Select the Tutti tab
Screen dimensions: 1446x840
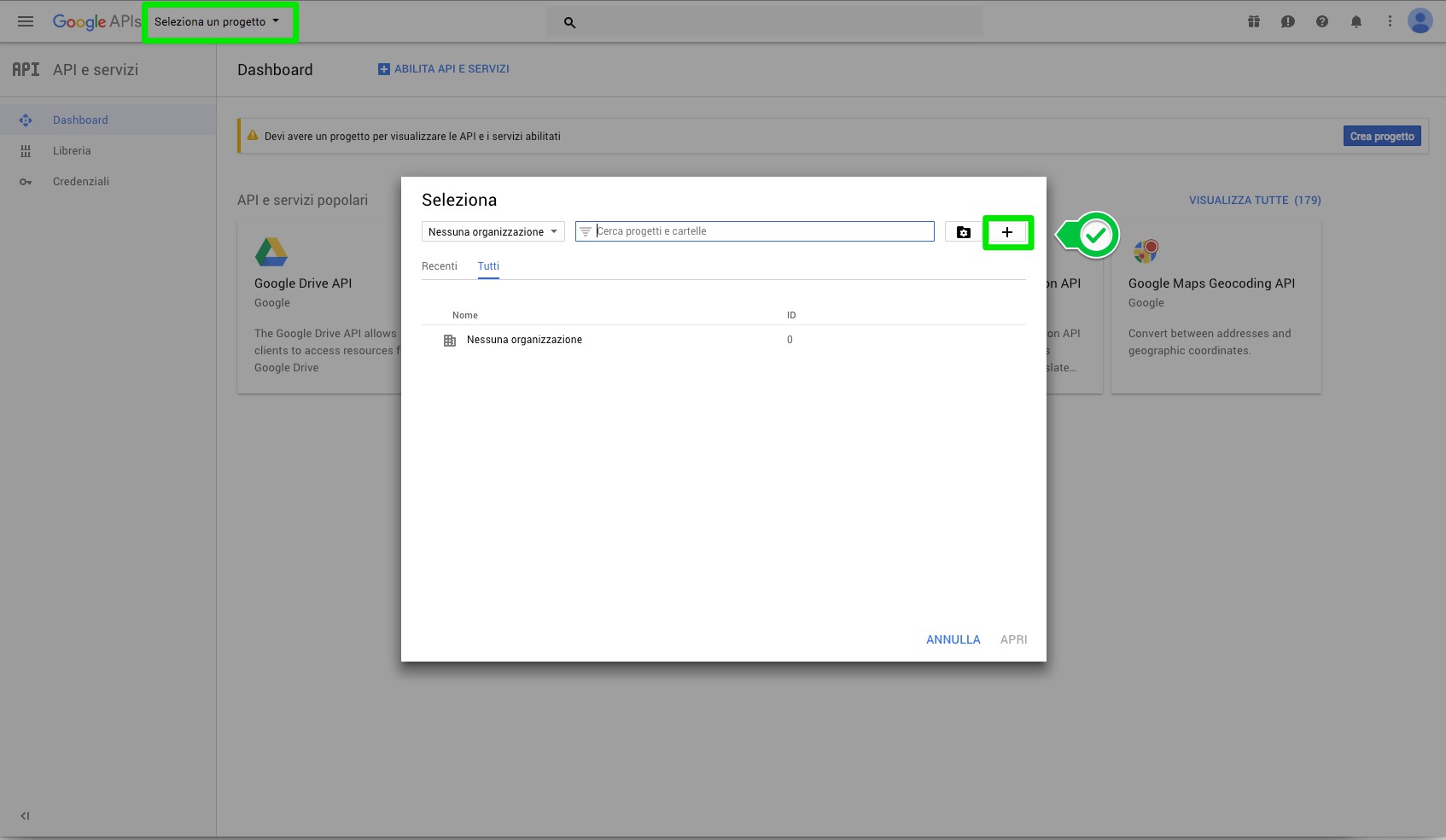[488, 266]
